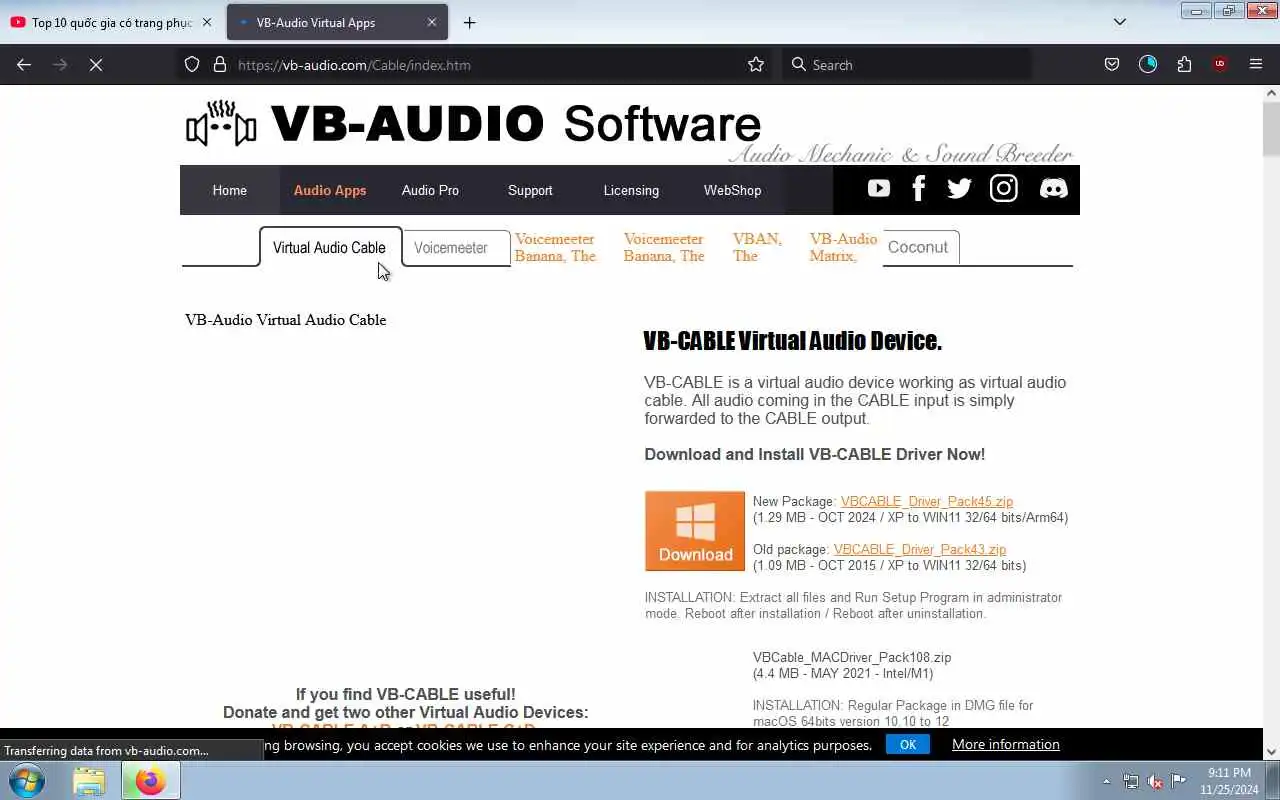Open File Explorer from taskbar
Screen dimensions: 1280x800
click(x=89, y=780)
